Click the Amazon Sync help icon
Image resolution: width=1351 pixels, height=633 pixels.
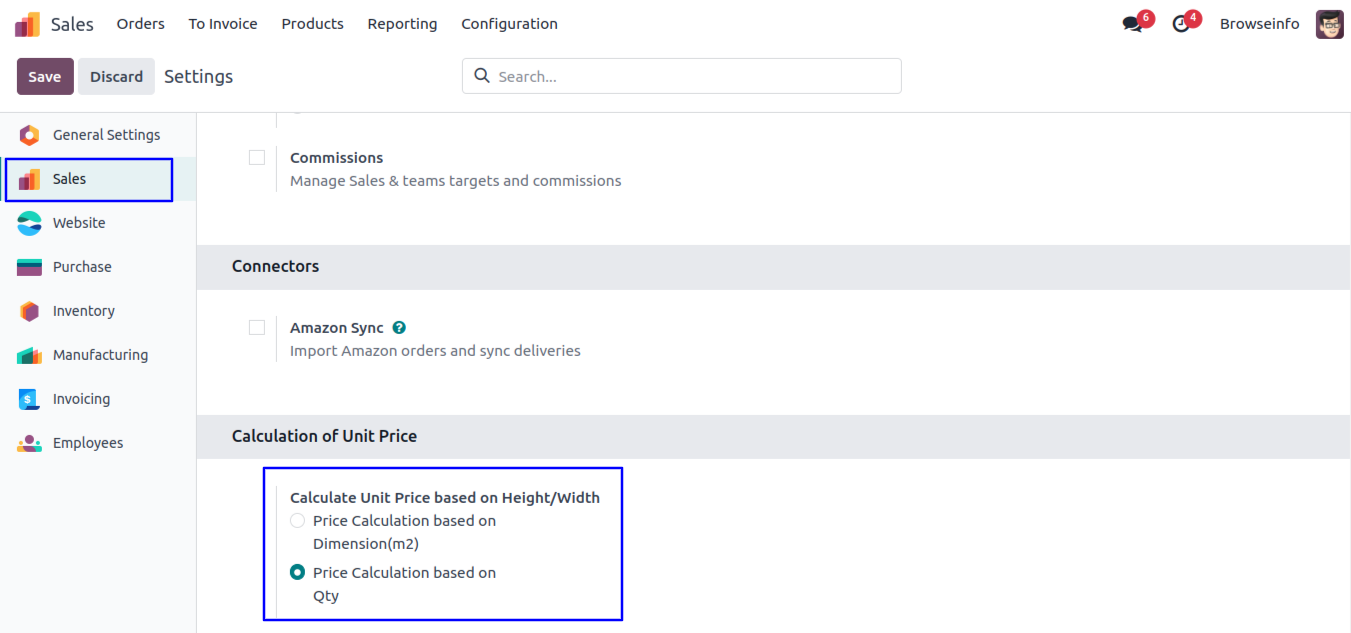(399, 327)
